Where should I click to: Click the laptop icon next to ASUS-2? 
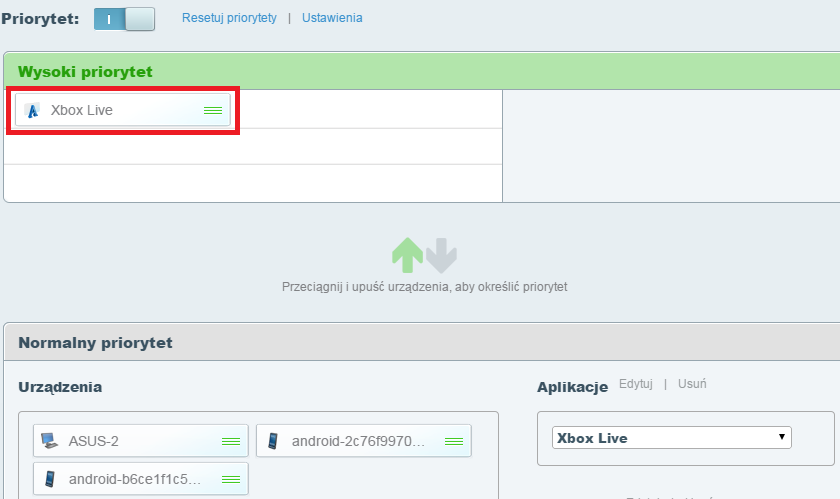pos(49,441)
